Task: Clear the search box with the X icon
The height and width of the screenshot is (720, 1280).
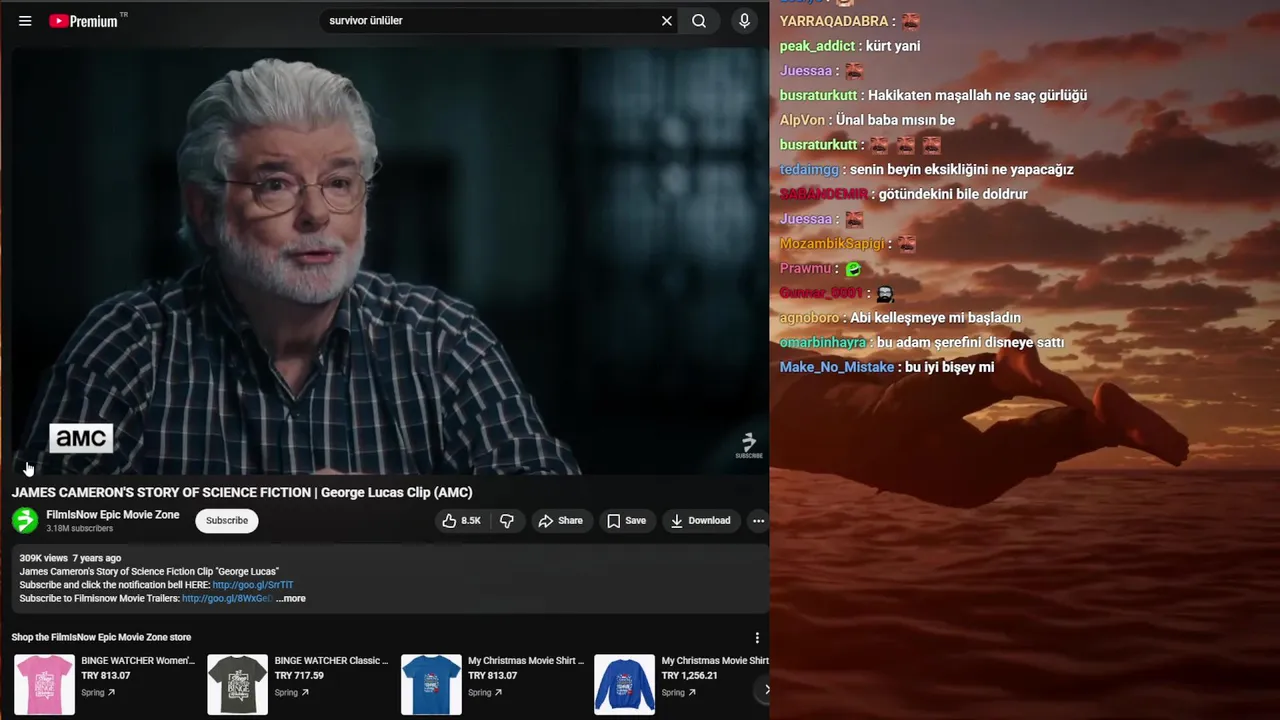Action: pos(667,21)
